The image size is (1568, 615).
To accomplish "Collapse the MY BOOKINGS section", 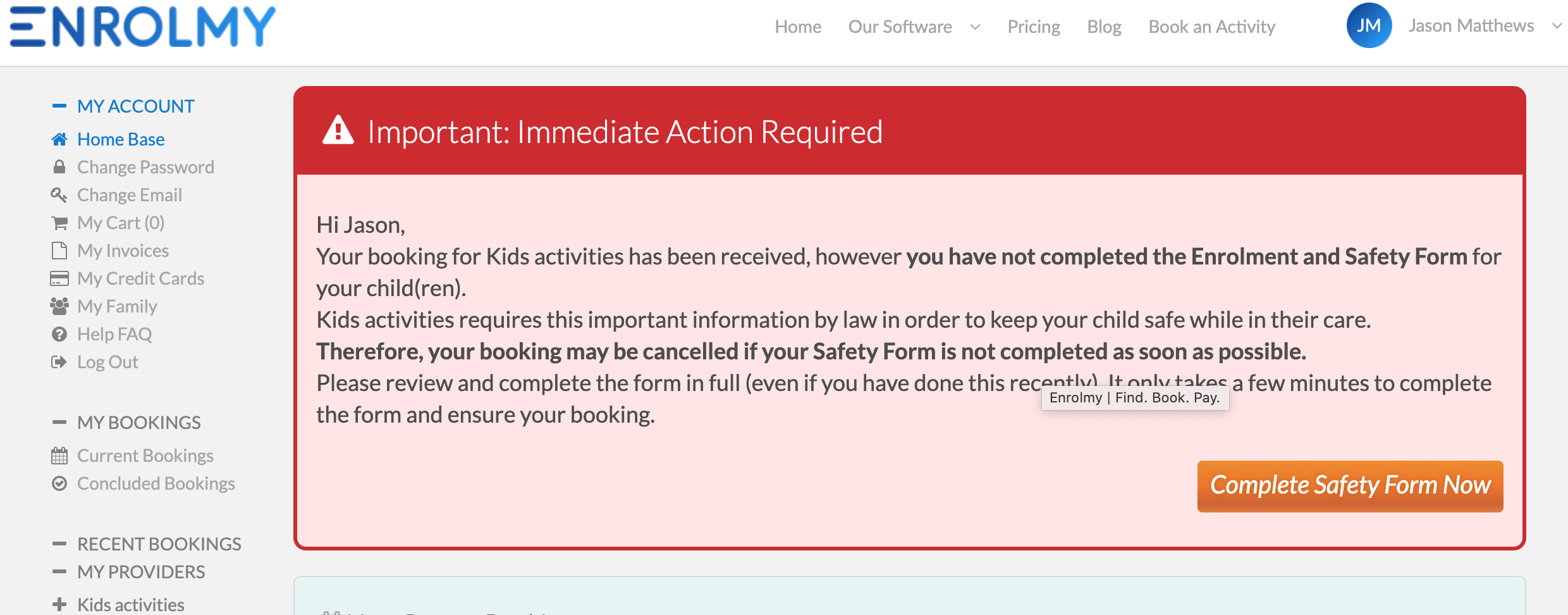I will coord(59,423).
